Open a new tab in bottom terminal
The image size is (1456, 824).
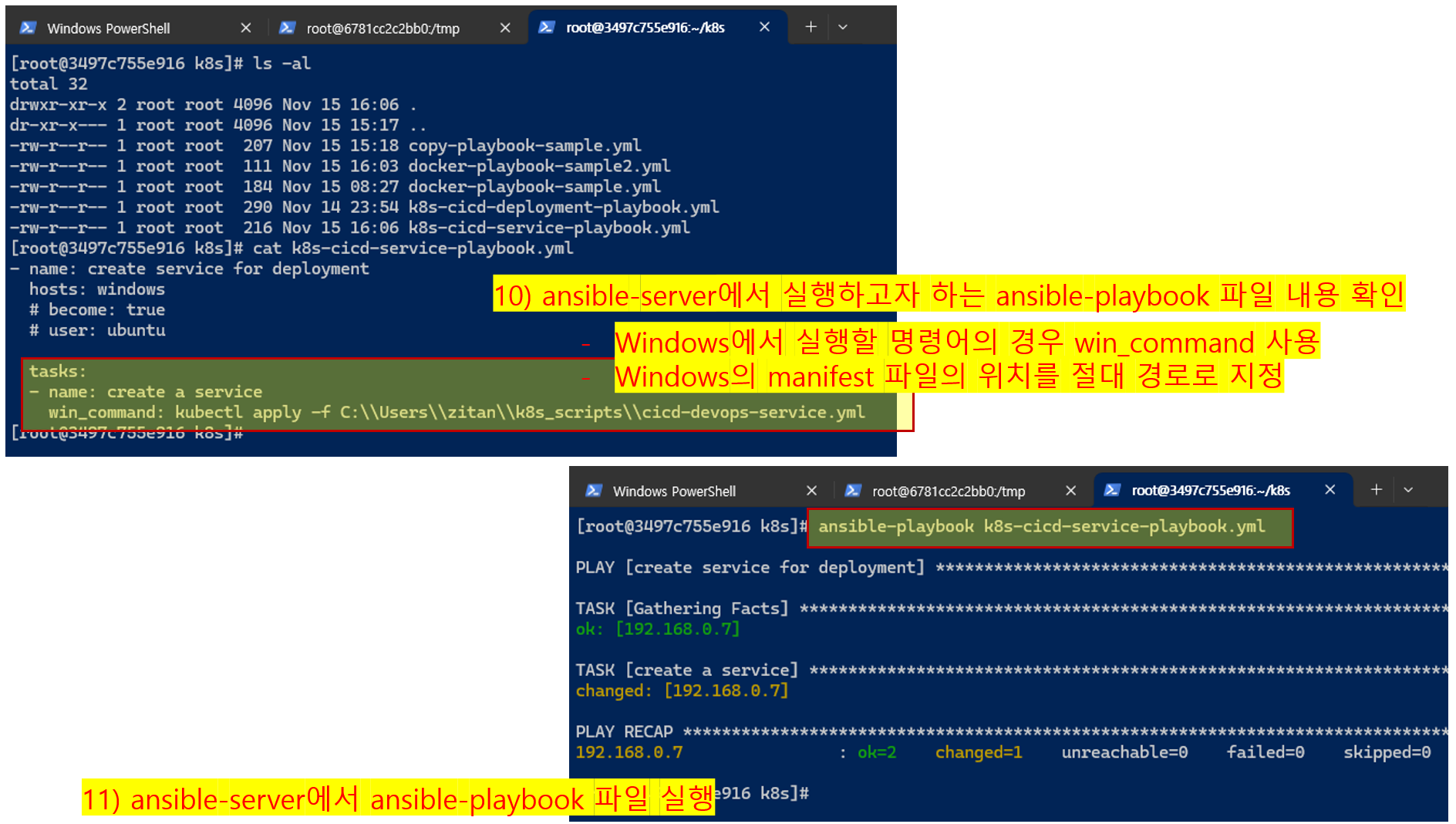click(x=1376, y=490)
